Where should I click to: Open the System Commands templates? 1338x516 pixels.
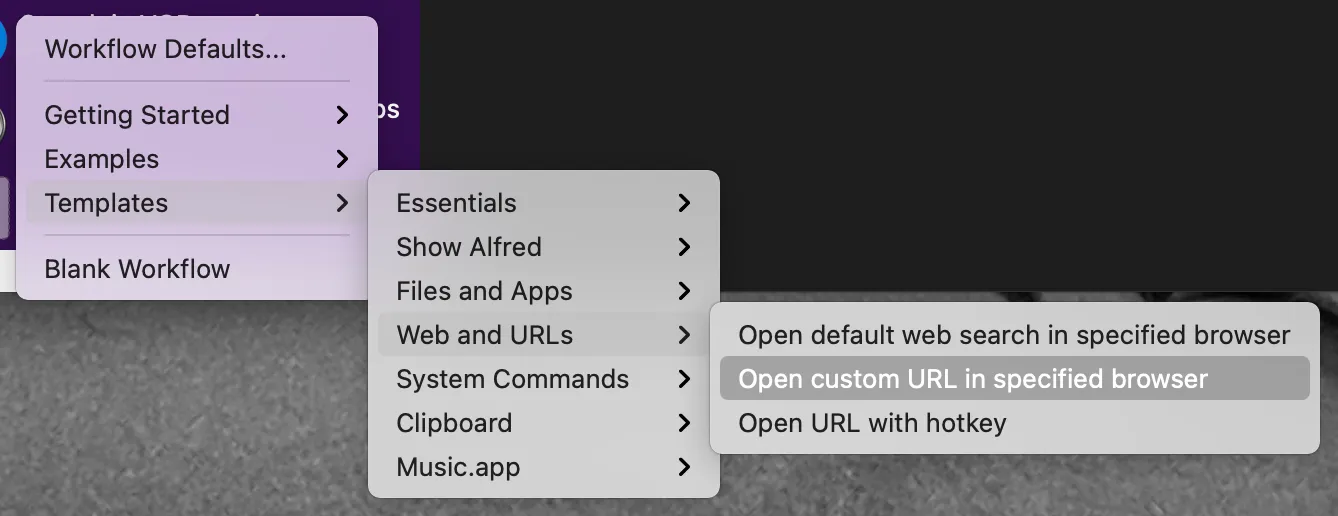coord(512,379)
